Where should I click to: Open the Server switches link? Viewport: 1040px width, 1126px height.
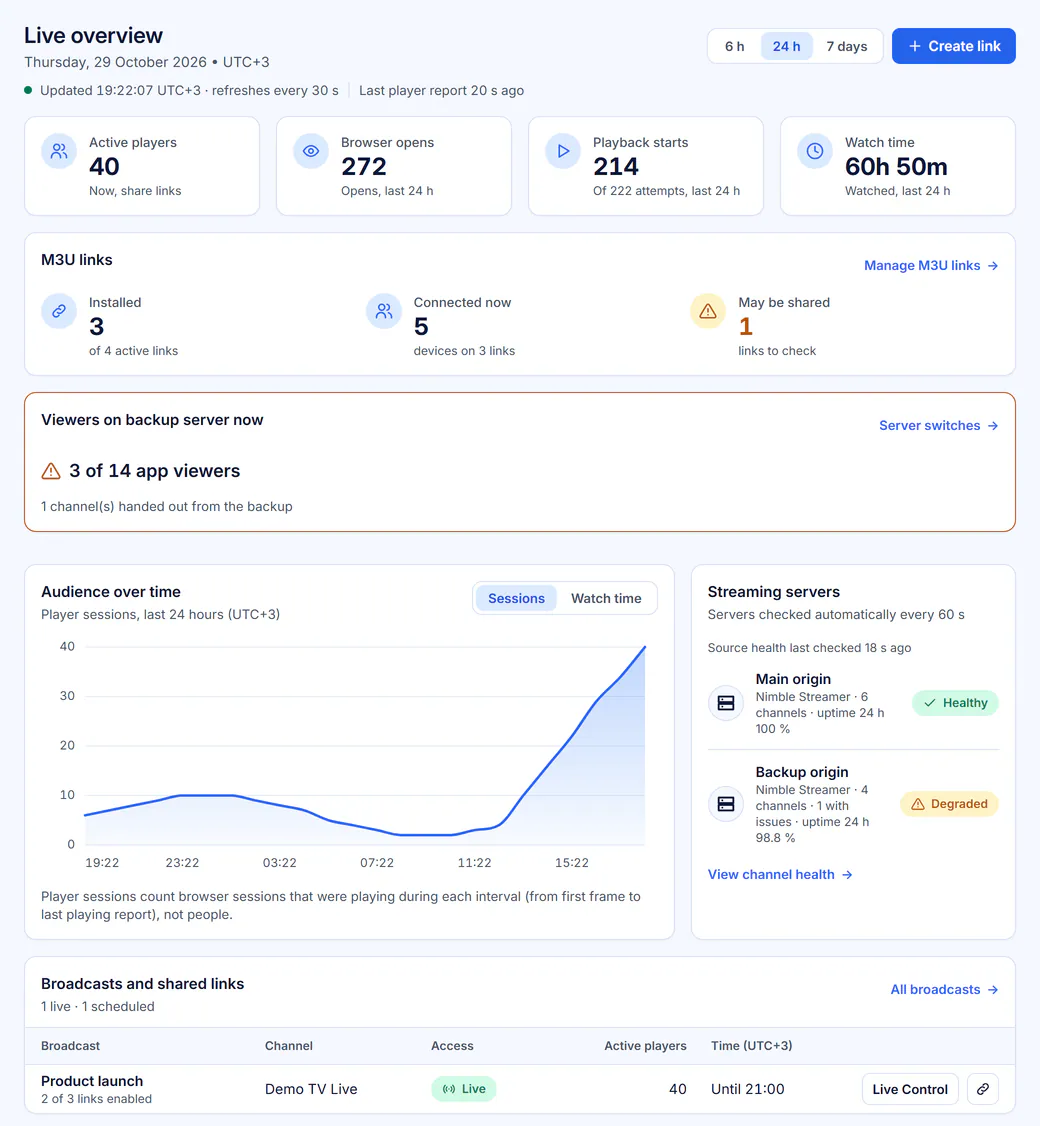[x=939, y=426]
